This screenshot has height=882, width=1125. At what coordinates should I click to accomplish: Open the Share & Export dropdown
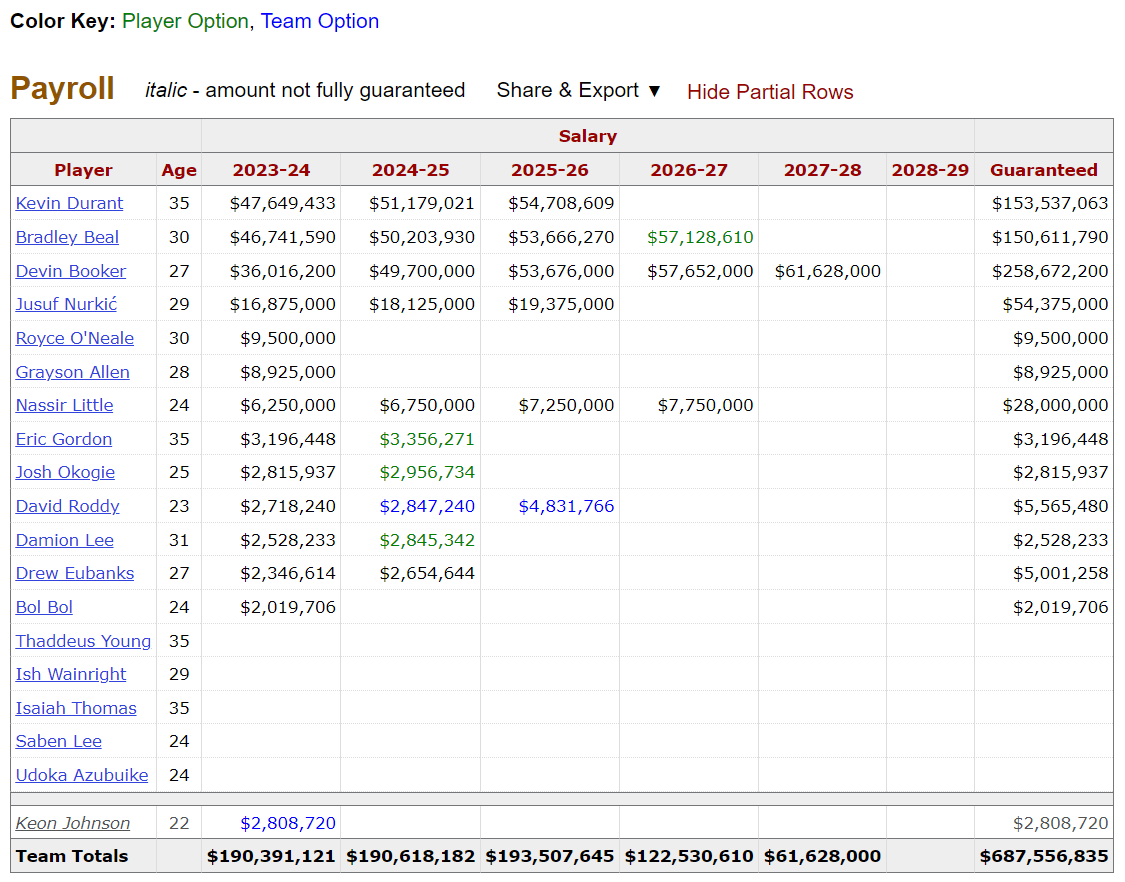click(579, 91)
